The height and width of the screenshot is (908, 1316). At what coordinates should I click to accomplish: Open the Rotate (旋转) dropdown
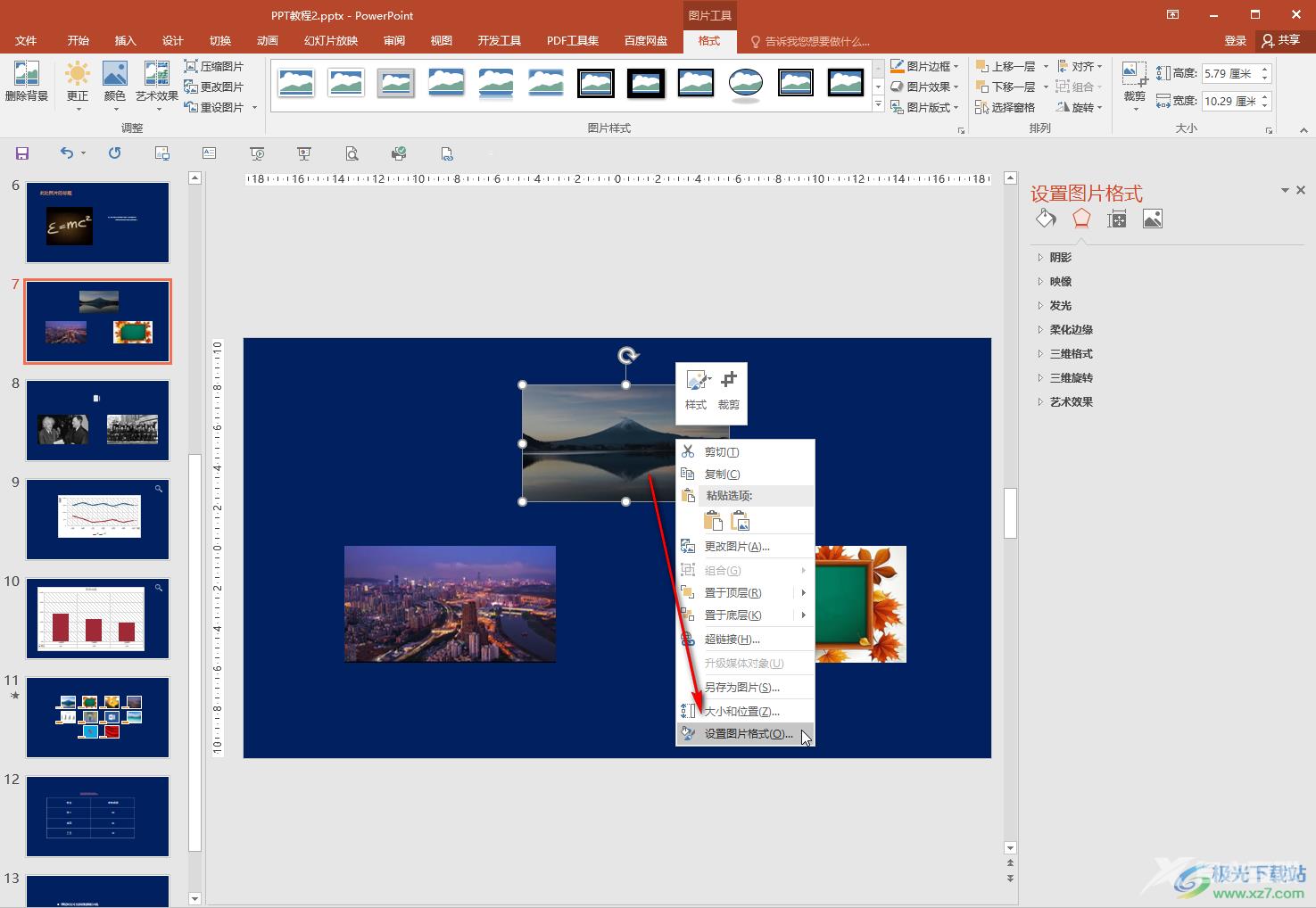[x=1080, y=107]
